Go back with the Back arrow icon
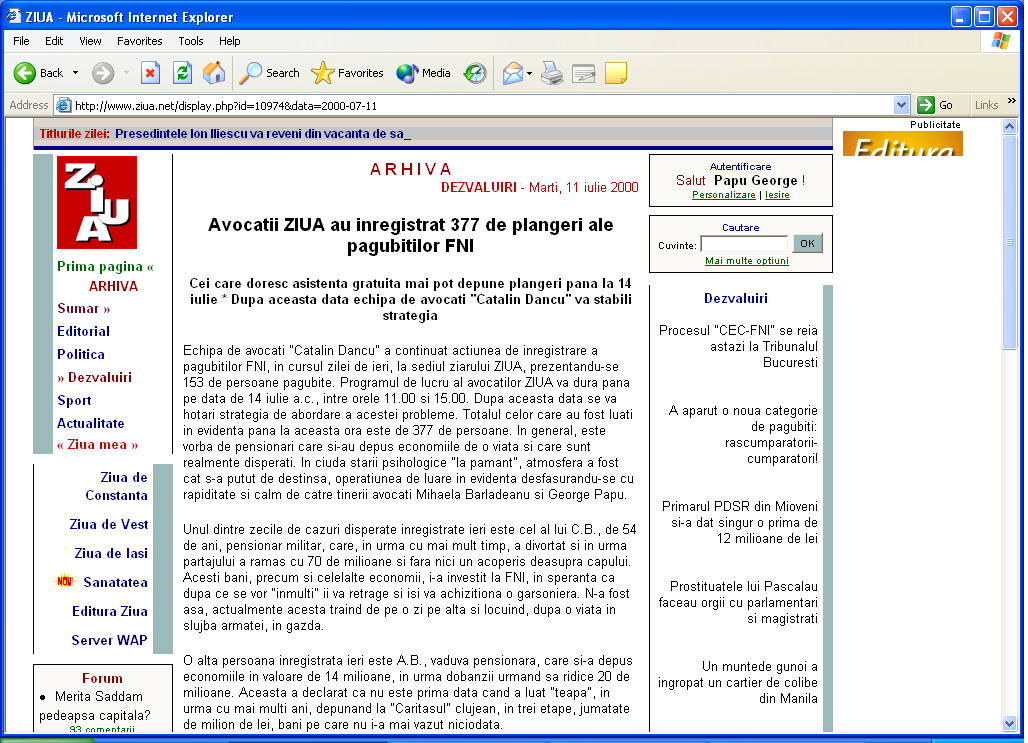The height and width of the screenshot is (743, 1028). (x=25, y=73)
